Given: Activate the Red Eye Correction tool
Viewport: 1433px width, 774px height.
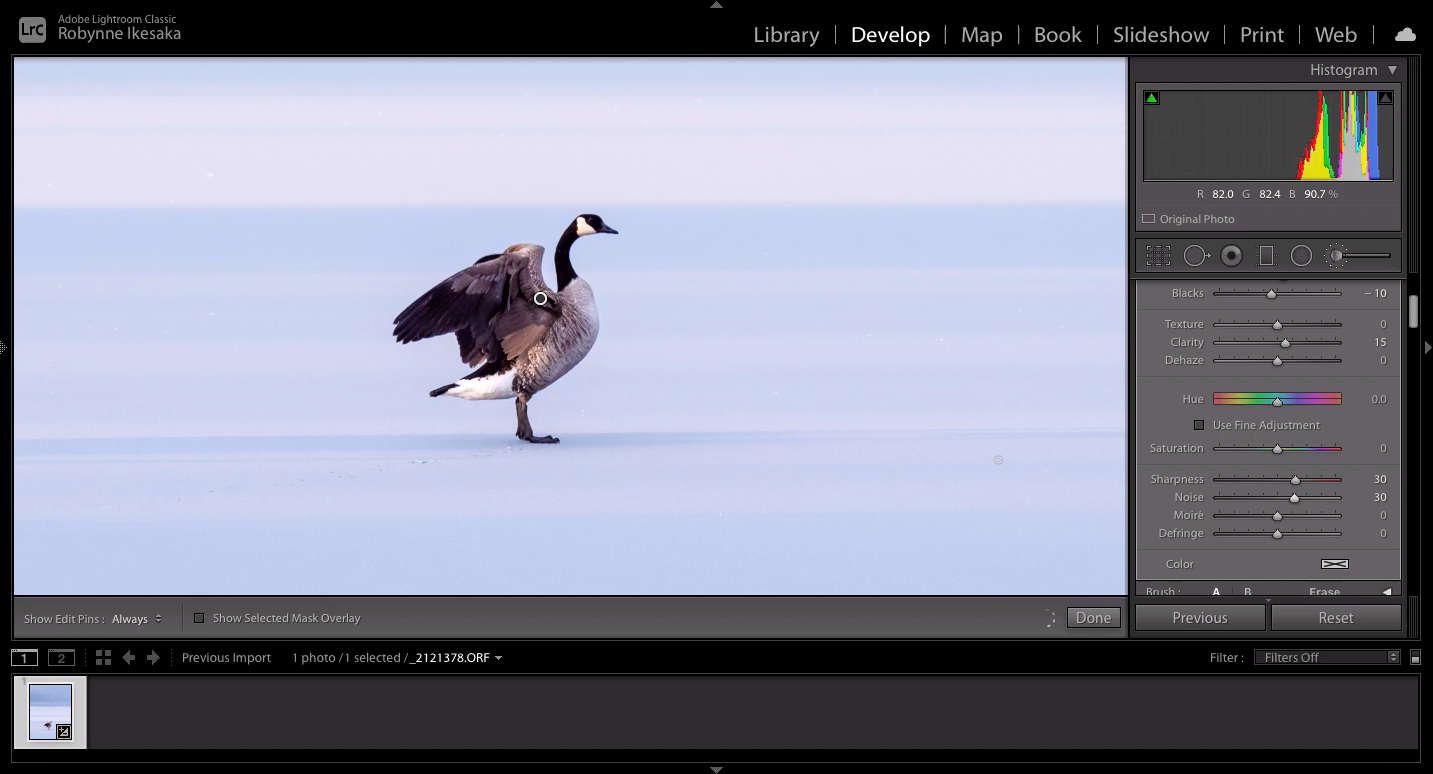Looking at the screenshot, I should coord(1231,255).
